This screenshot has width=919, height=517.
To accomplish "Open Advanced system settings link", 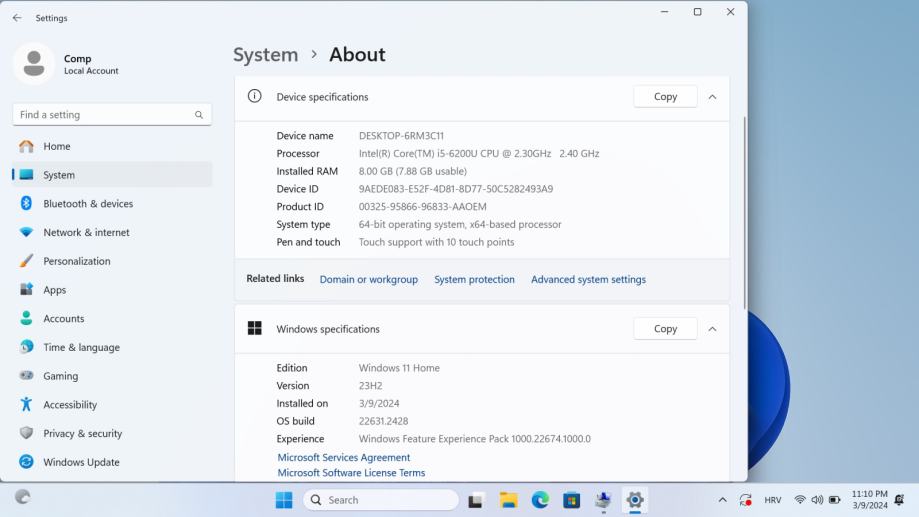I will [588, 280].
